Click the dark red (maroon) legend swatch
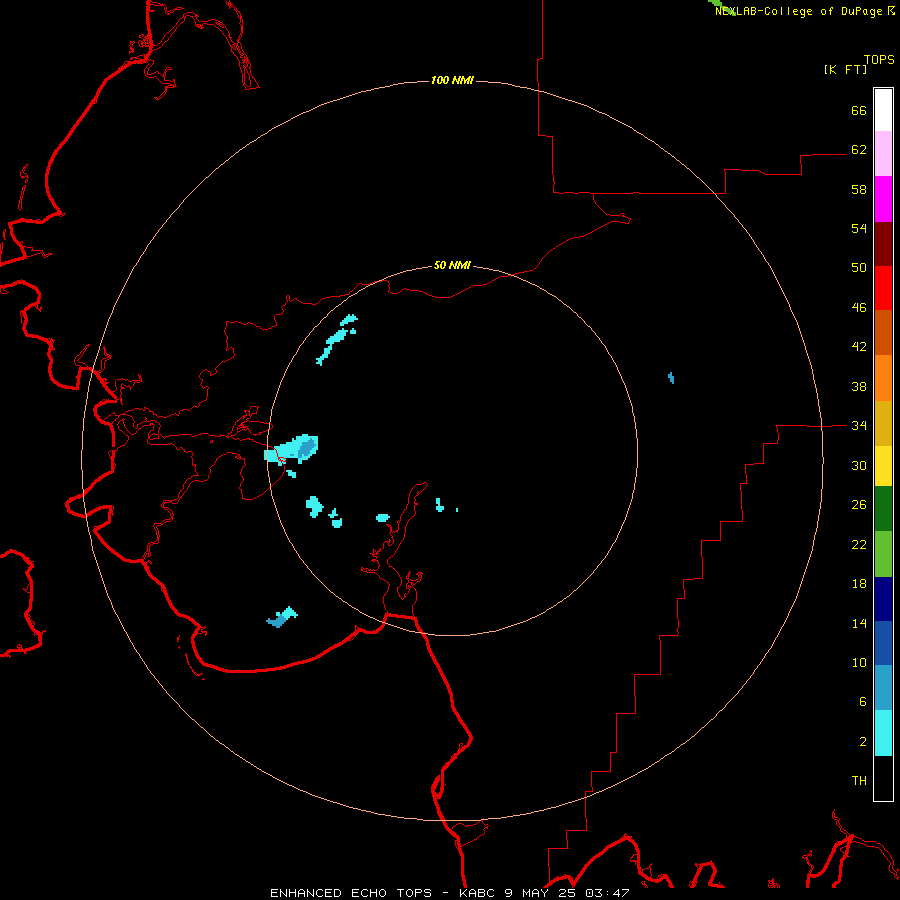Screen dimensions: 900x900 pyautogui.click(x=883, y=244)
